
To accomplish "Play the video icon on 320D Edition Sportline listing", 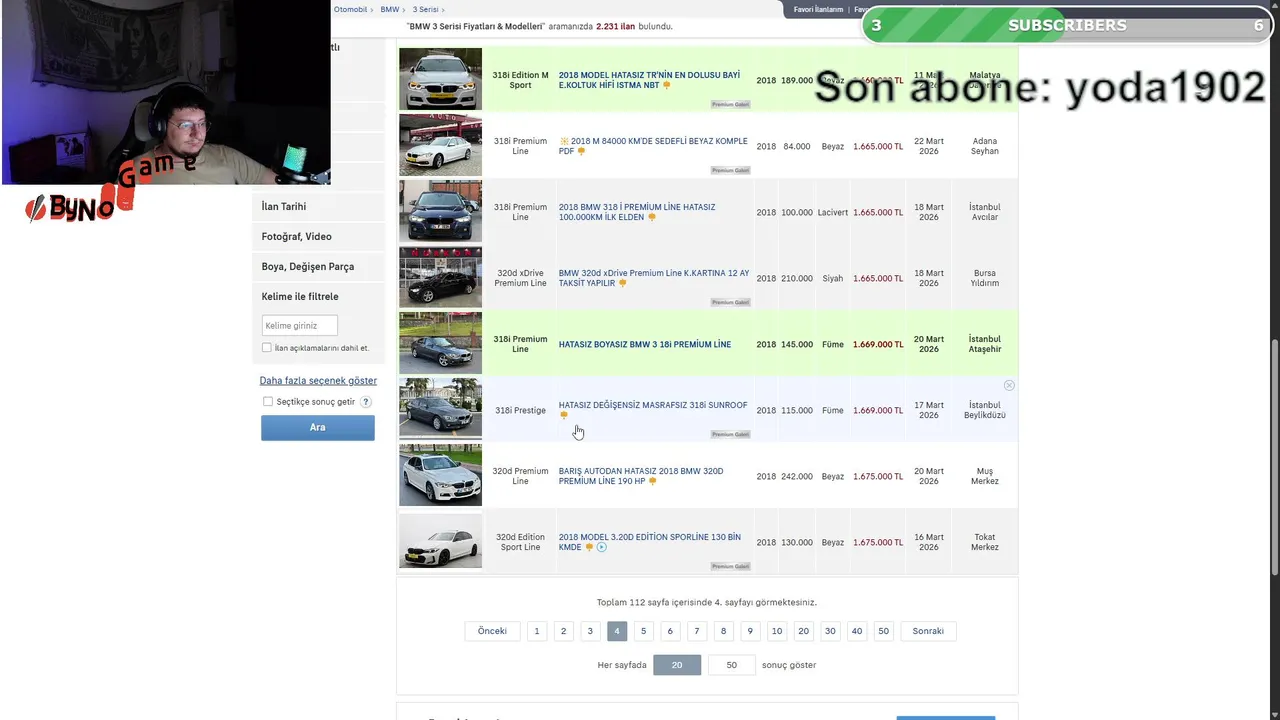I will [x=602, y=547].
